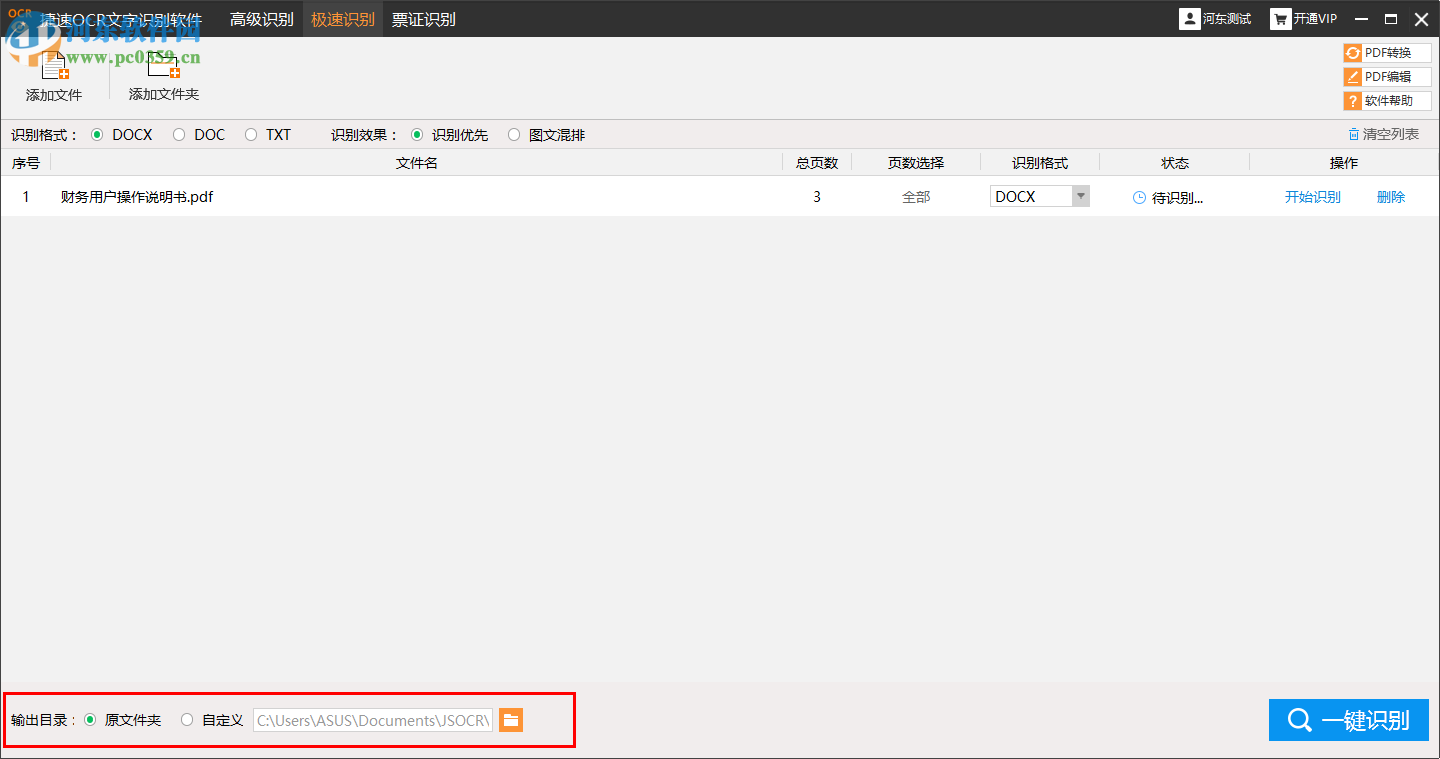Select 自定义 output directory option

187,719
